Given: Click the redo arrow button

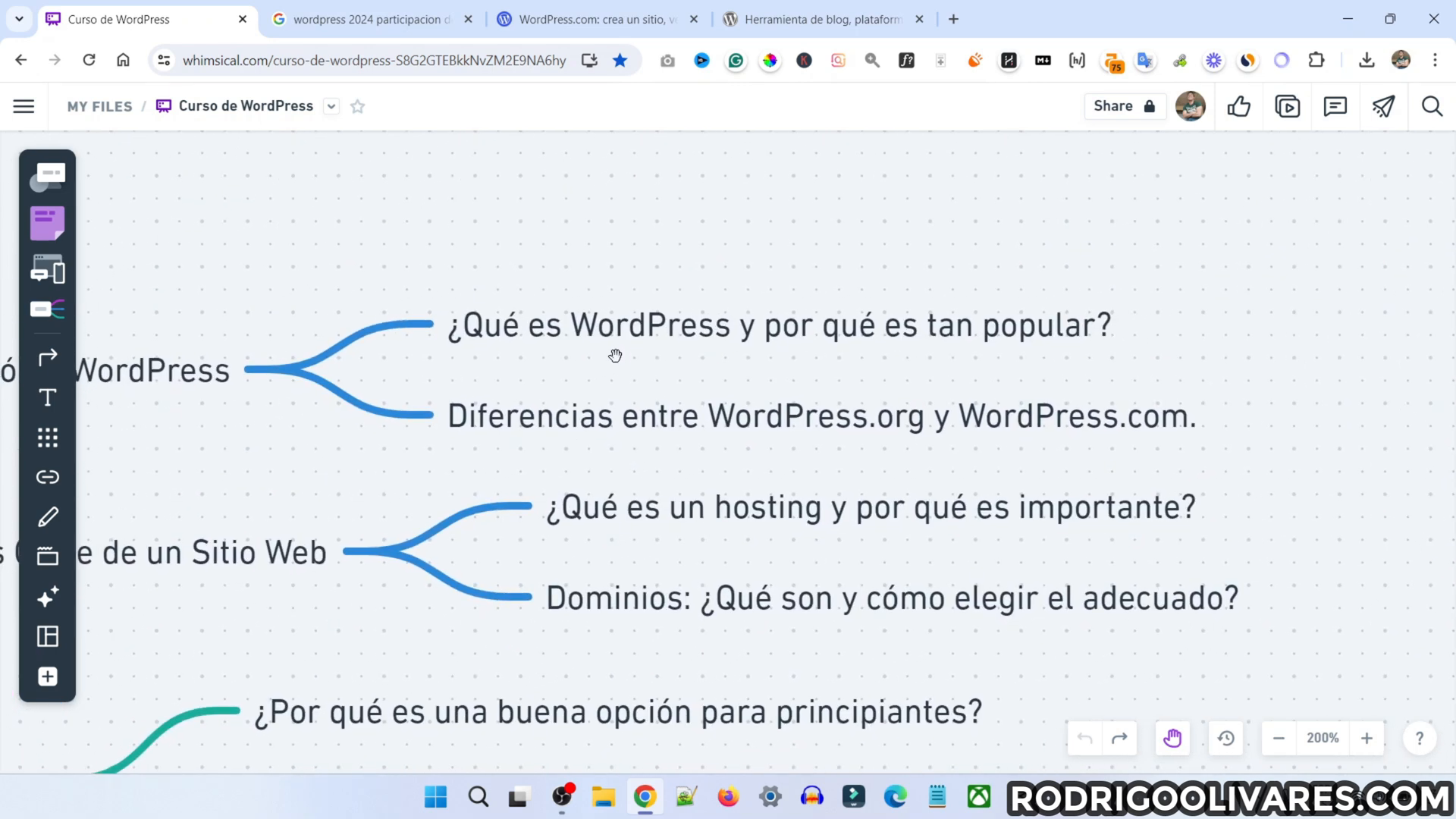Looking at the screenshot, I should tap(1119, 738).
